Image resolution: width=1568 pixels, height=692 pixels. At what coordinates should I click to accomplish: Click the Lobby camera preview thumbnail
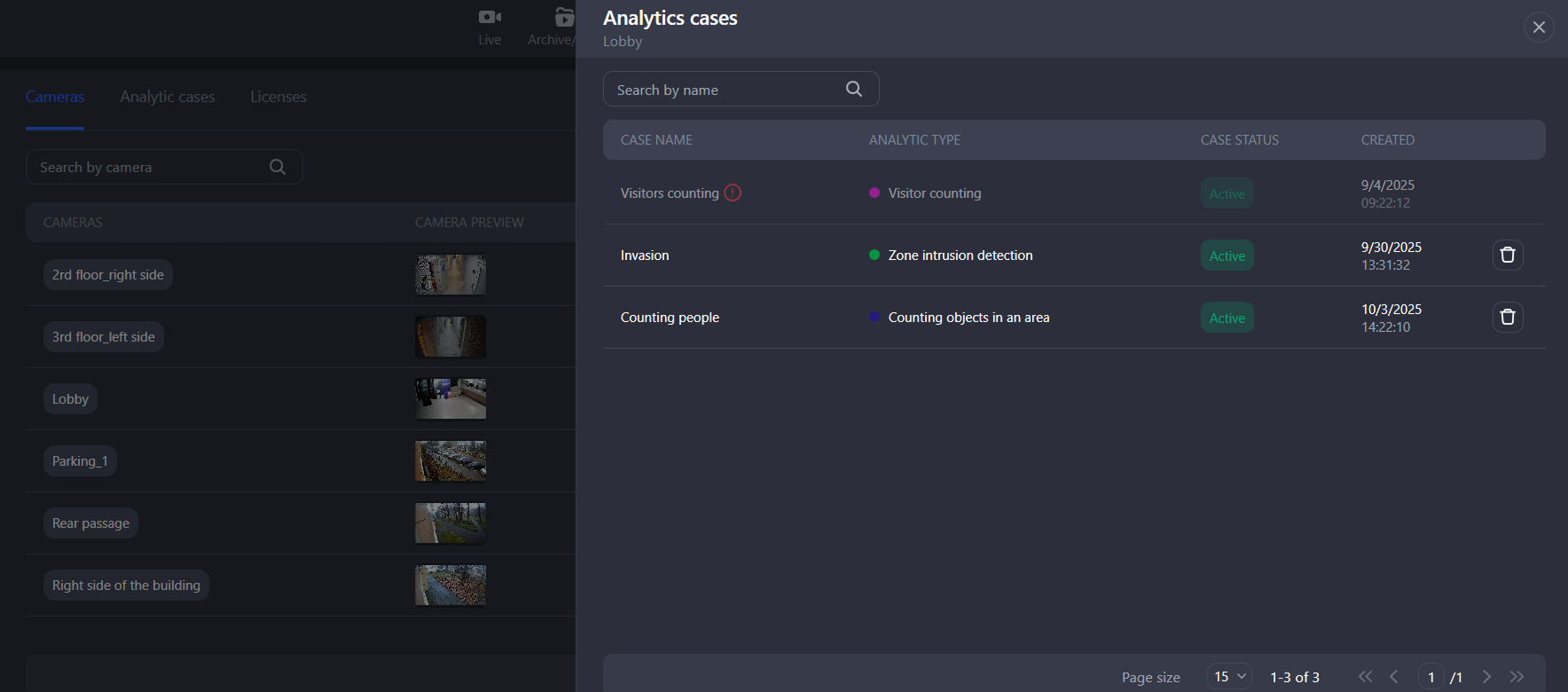point(451,399)
